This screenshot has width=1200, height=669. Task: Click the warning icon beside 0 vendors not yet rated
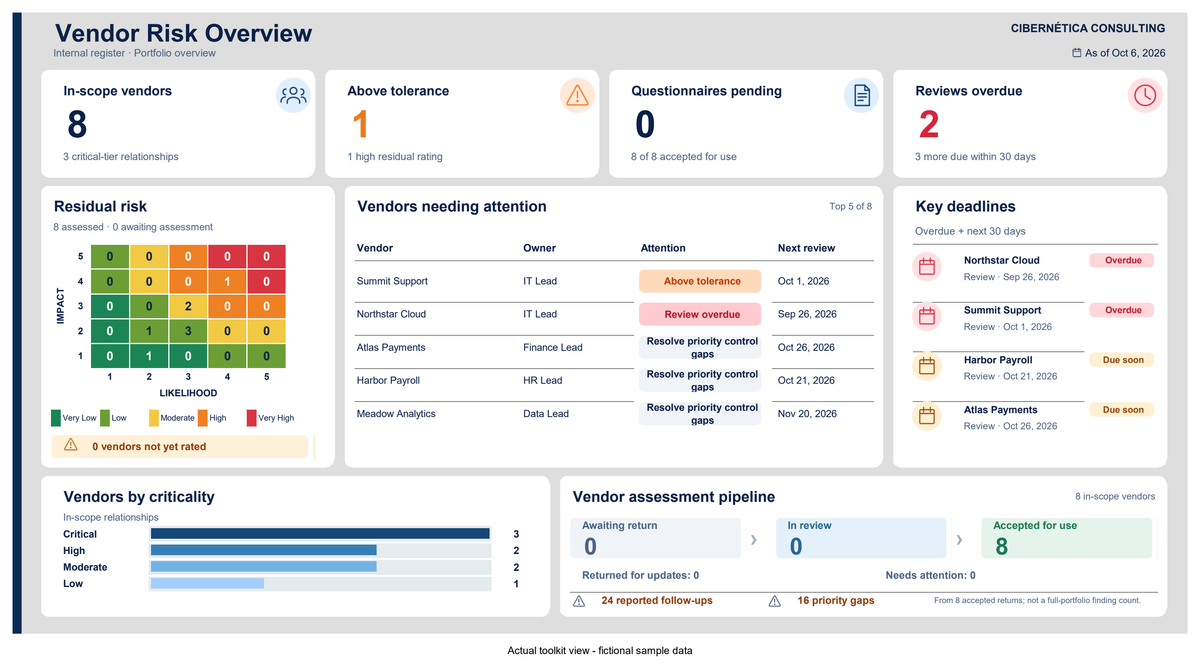click(71, 446)
